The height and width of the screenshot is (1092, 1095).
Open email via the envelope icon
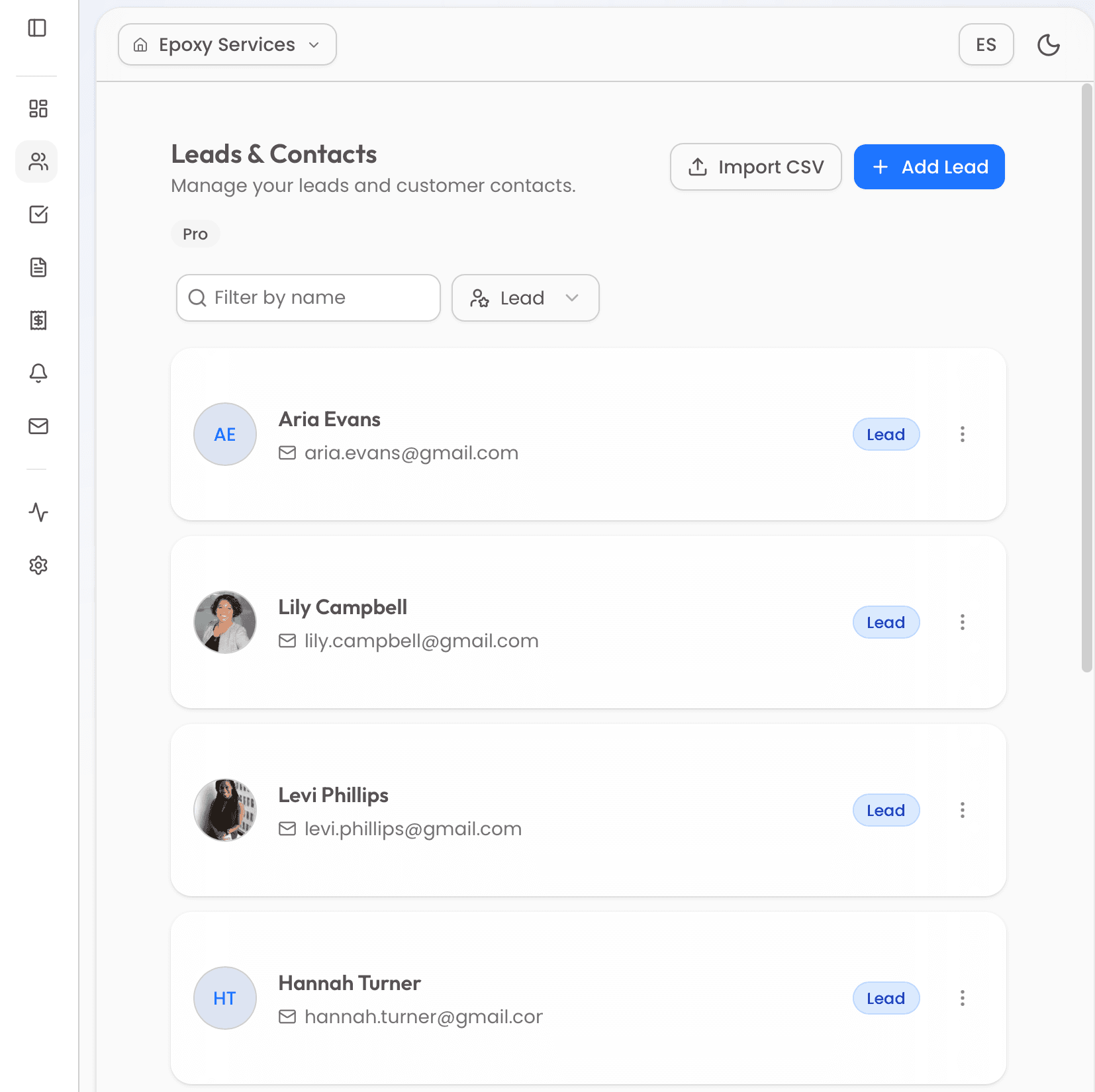click(38, 426)
